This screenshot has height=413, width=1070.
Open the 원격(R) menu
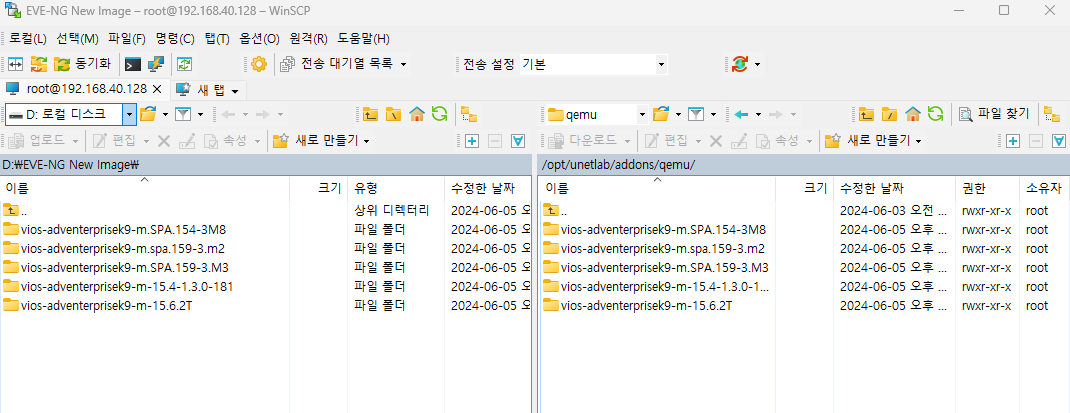[x=308, y=38]
